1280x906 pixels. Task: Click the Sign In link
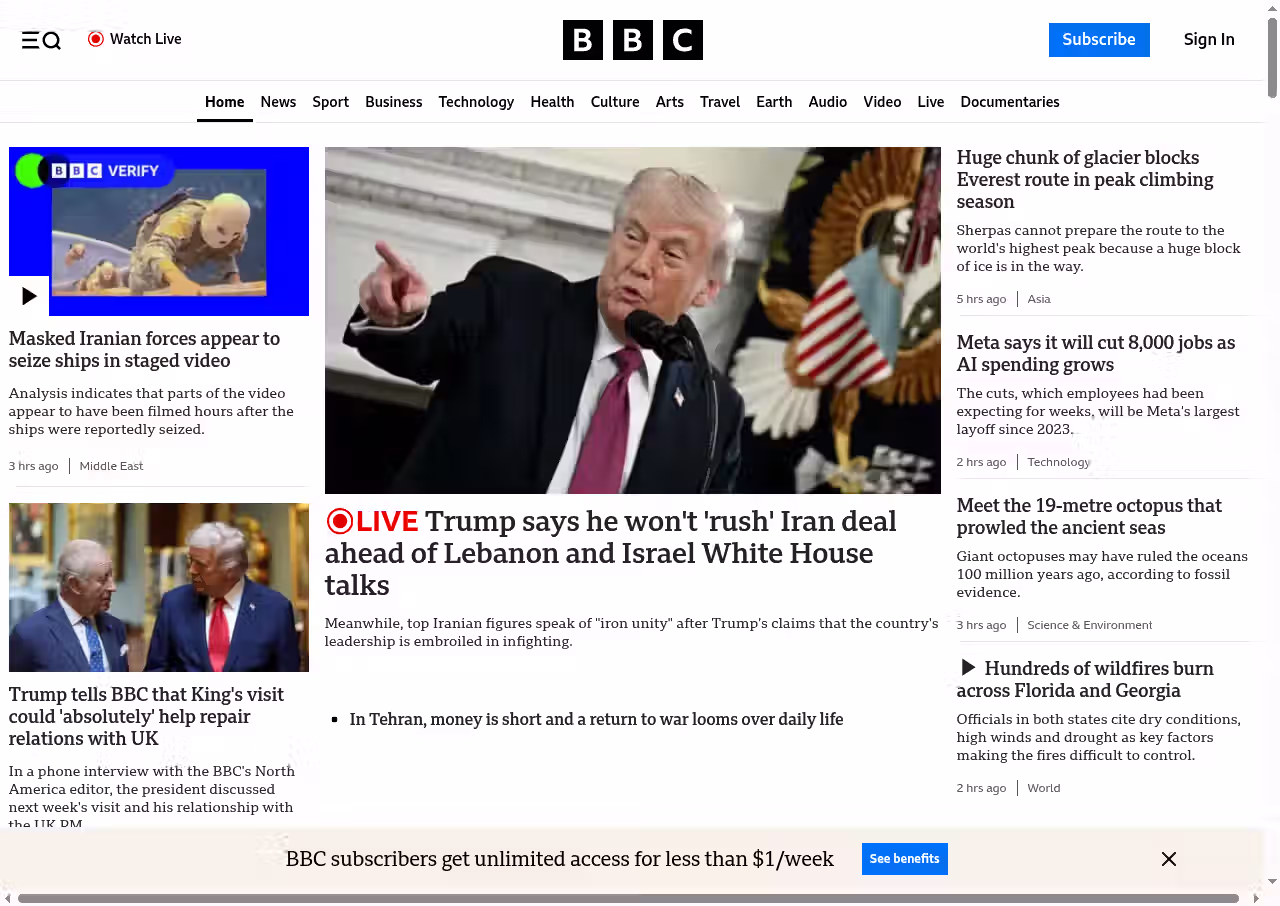click(x=1208, y=40)
